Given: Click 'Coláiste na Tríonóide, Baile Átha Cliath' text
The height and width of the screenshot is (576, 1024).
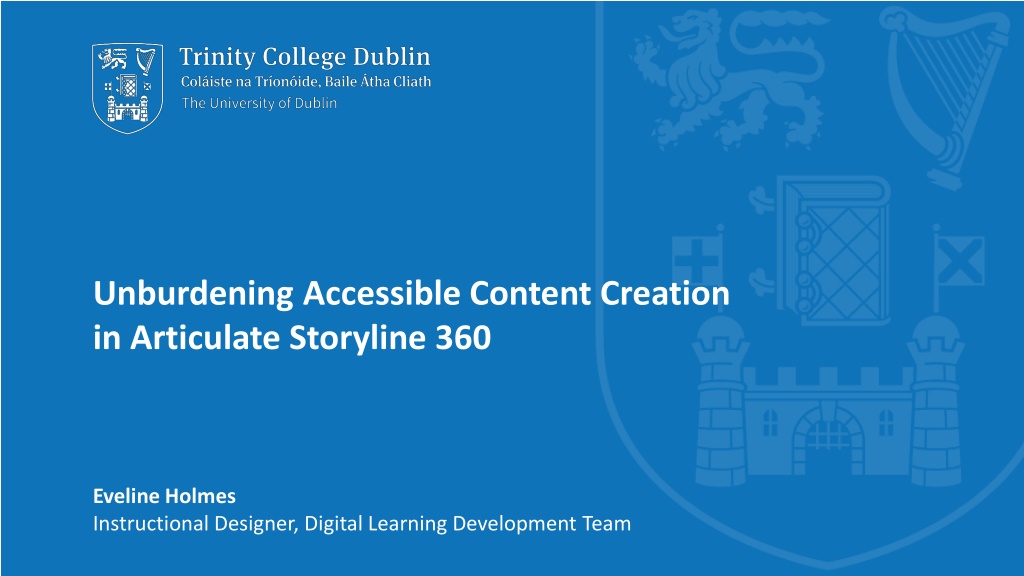Looking at the screenshot, I should pyautogui.click(x=306, y=82).
